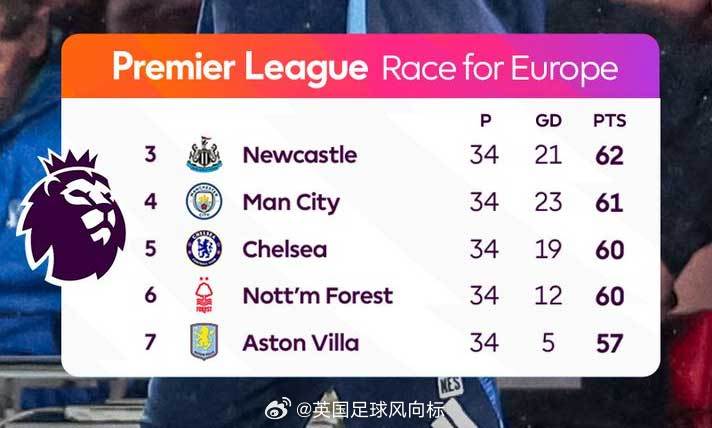This screenshot has width=712, height=428.
Task: Click the Aston Villa club badge
Action: 204,342
